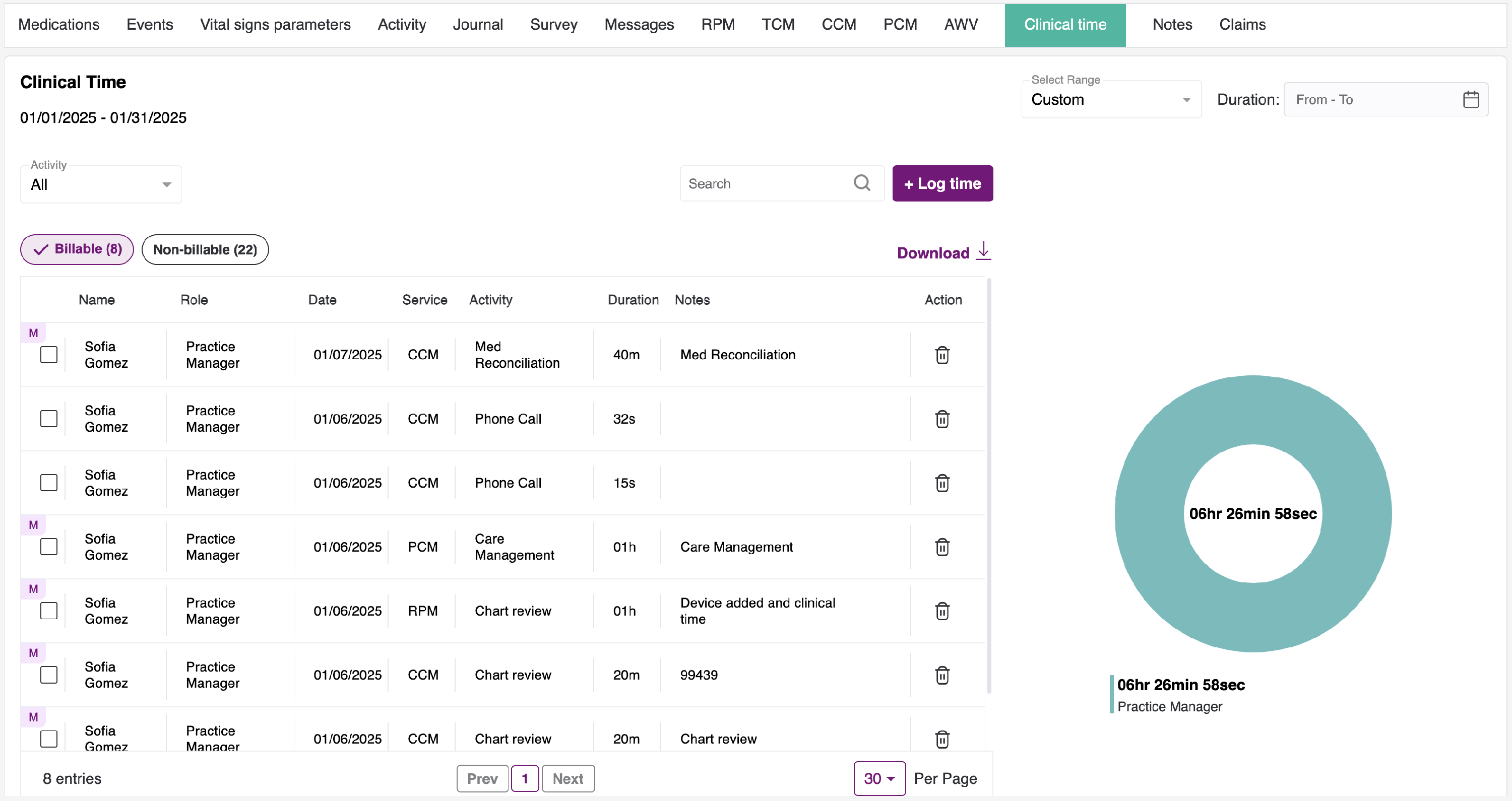Open the Select Range Custom dropdown
Viewport: 1512px width, 801px height.
tap(1110, 100)
